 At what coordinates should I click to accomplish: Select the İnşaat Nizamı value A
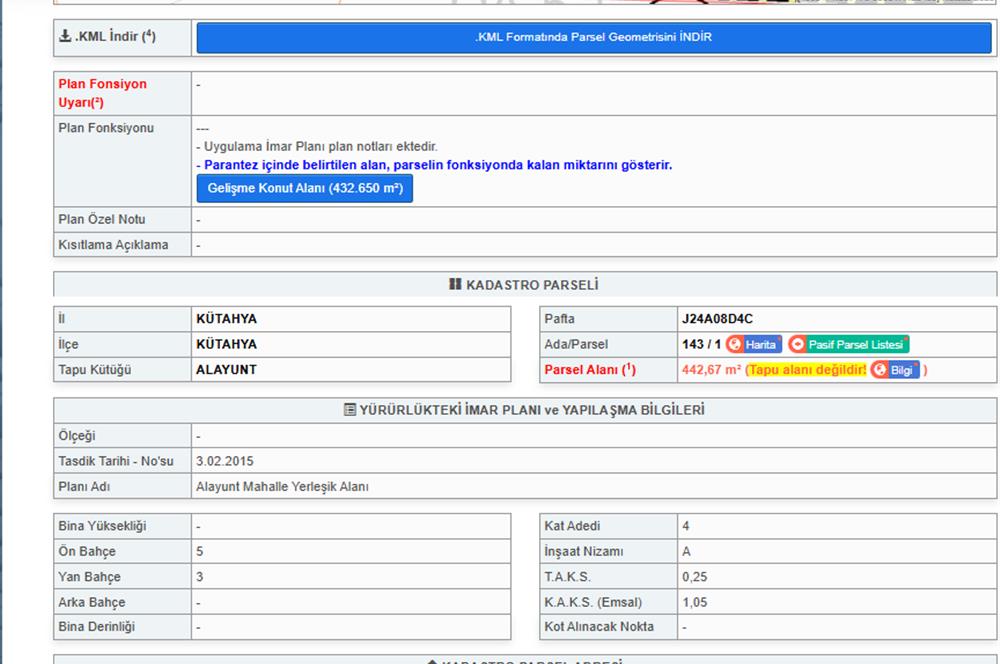686,552
